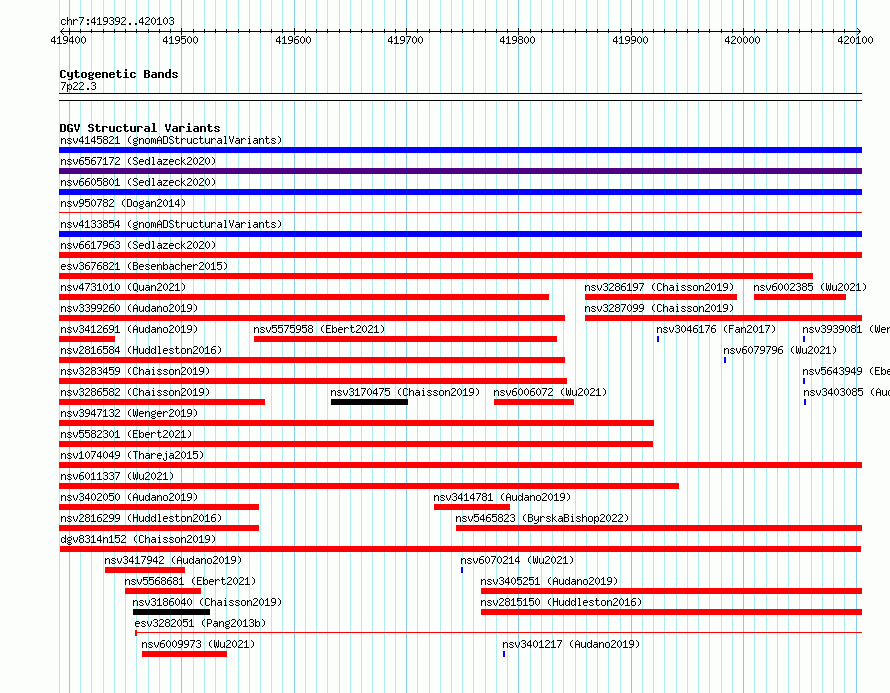Select nsv3414781 (Audano2019) label

pos(502,497)
